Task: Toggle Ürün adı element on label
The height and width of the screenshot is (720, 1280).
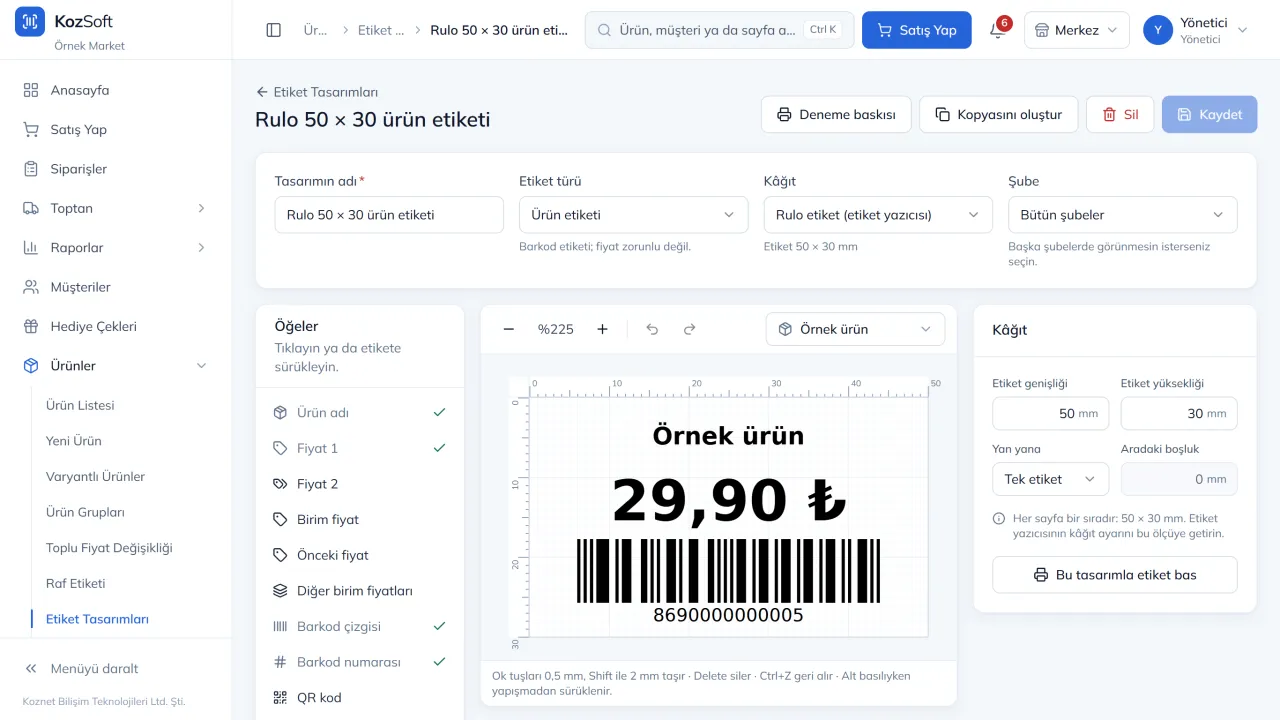Action: pos(360,412)
